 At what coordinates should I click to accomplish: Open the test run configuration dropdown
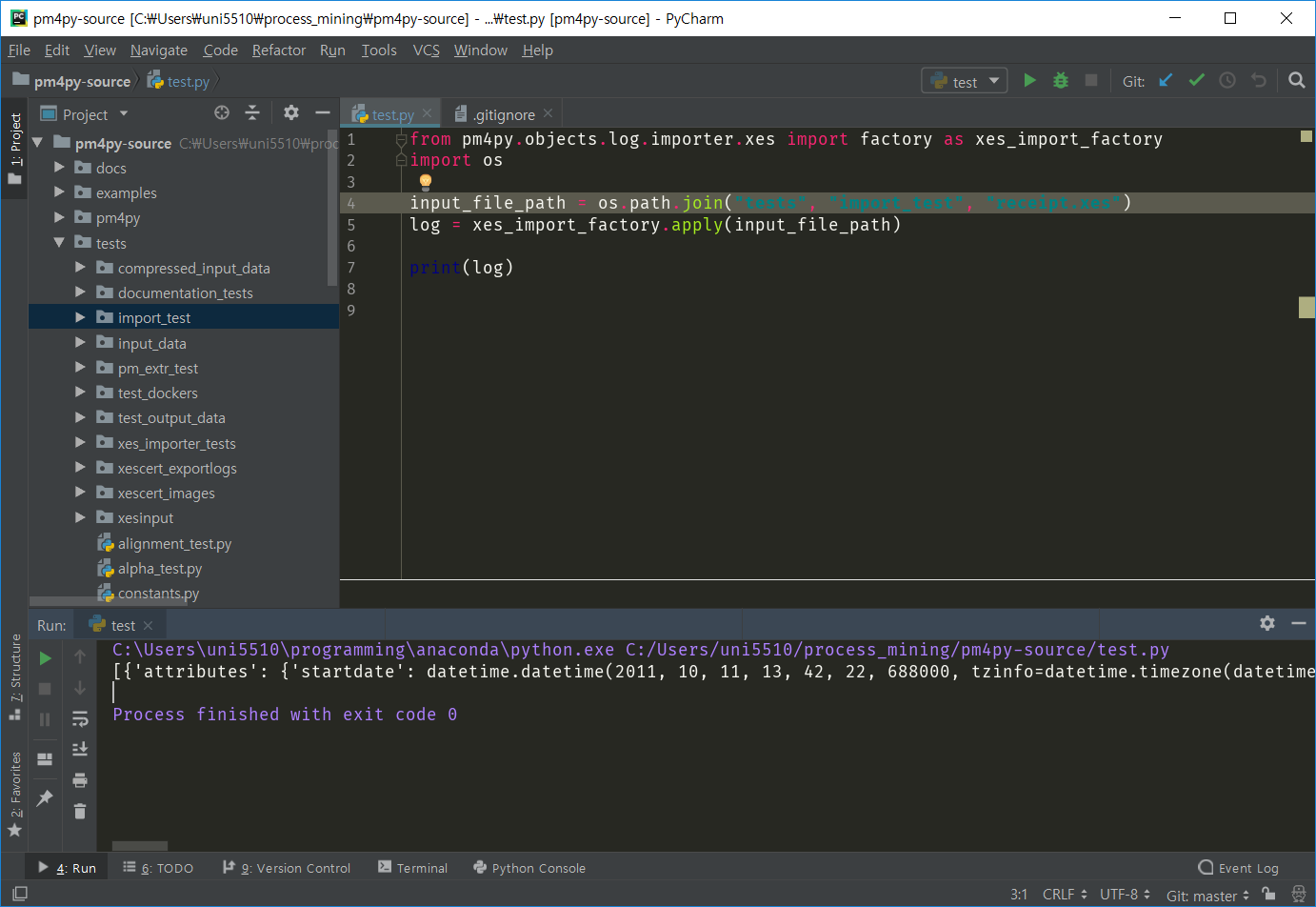coord(966,81)
